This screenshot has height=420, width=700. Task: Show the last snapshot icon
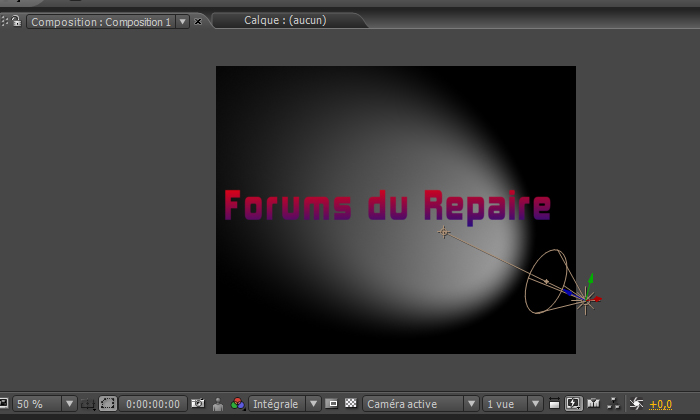pyautogui.click(x=218, y=404)
